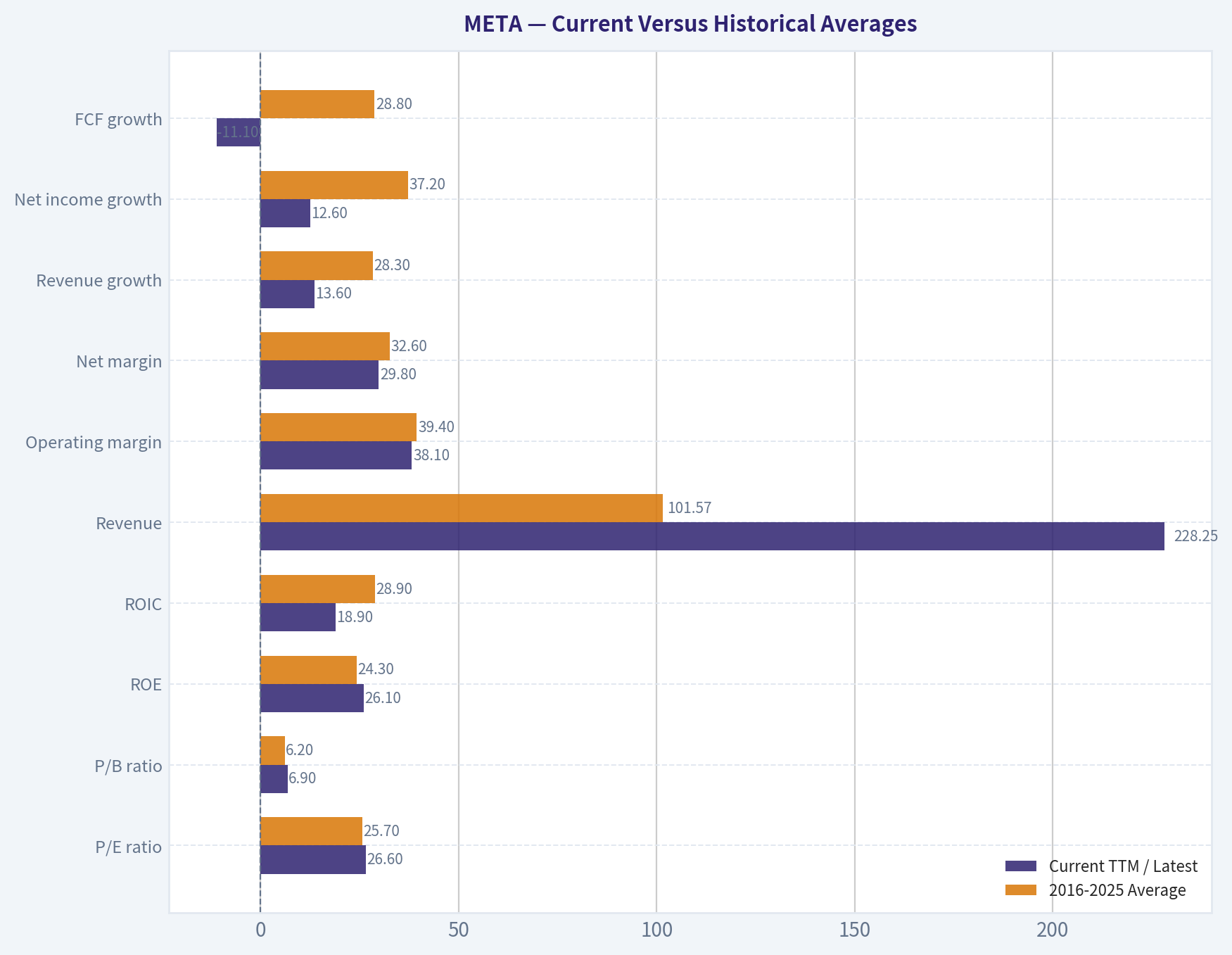Click the purple 'Current TTM / Latest' legend swatch
1232x955 pixels.
point(1021,866)
